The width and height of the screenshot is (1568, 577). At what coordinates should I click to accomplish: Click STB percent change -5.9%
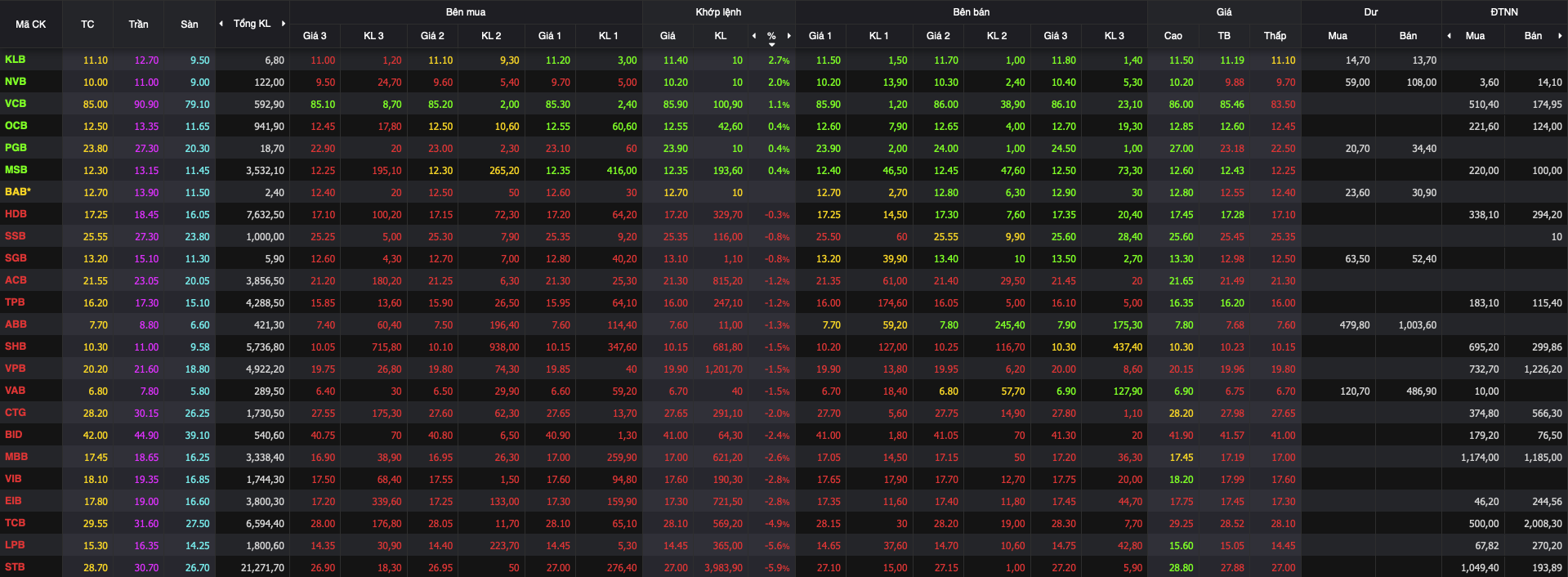click(777, 568)
